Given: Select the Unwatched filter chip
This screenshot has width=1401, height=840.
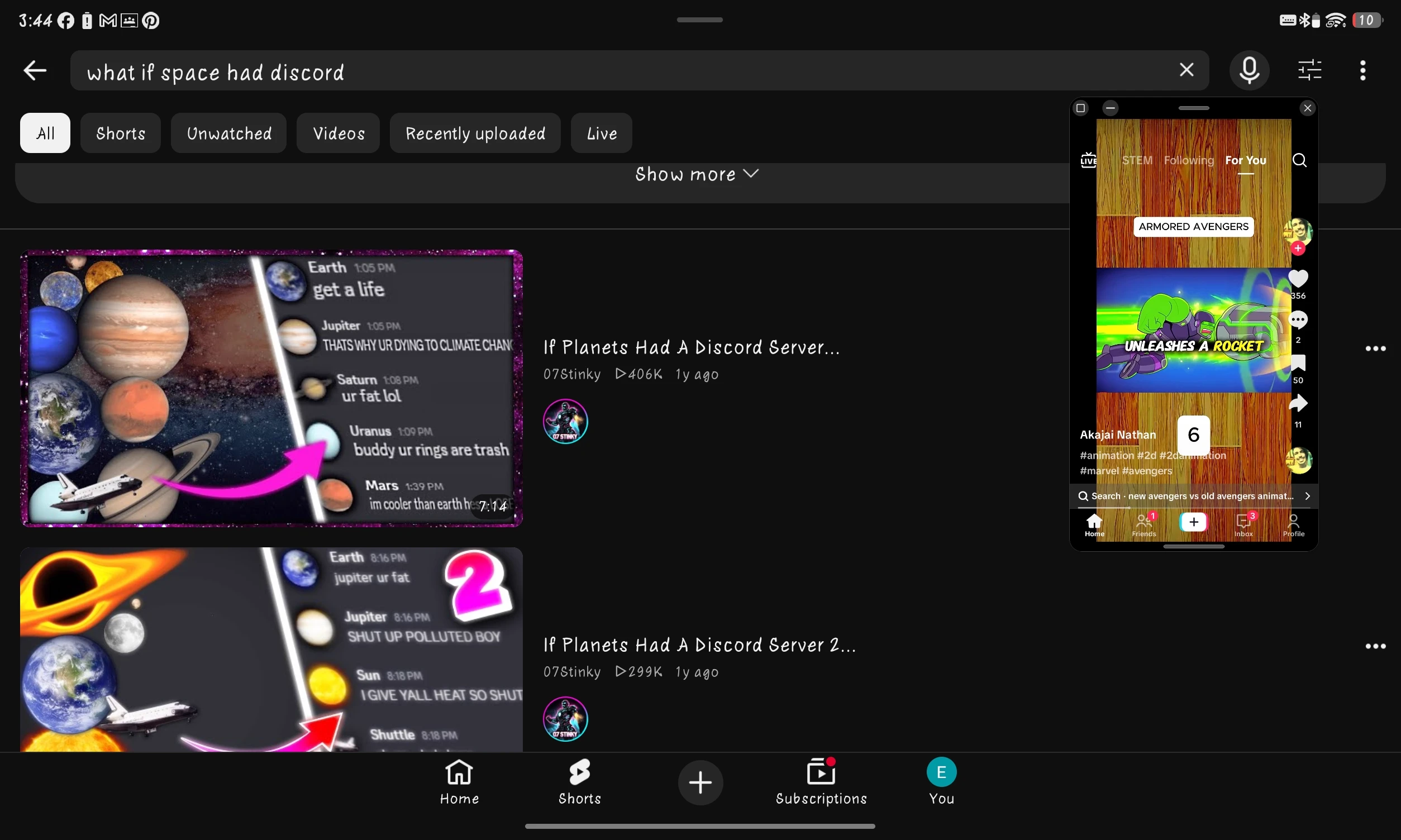Looking at the screenshot, I should pyautogui.click(x=228, y=133).
